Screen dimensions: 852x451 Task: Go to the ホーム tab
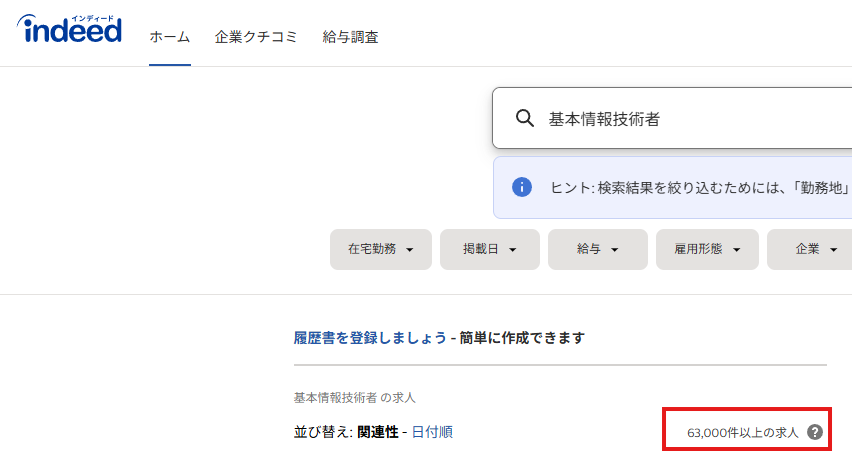(x=170, y=37)
